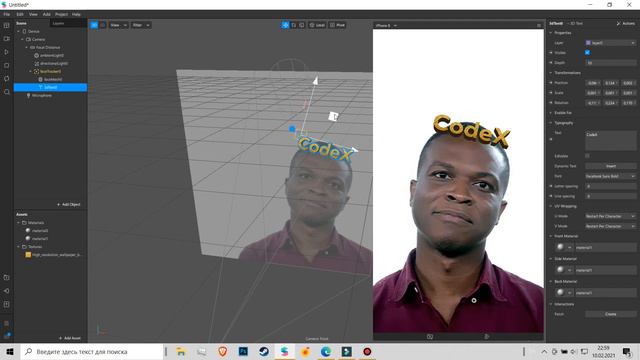Click the search magnifier icon in left sidebar

click(x=7, y=92)
